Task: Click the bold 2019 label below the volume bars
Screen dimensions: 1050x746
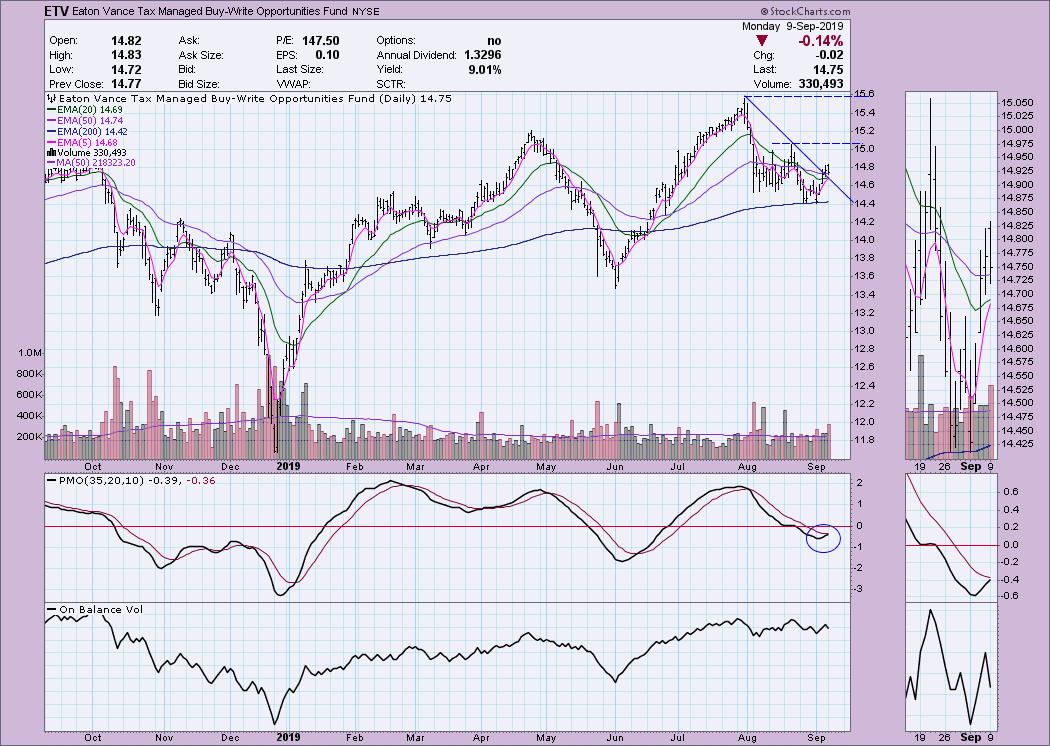Action: pos(289,466)
